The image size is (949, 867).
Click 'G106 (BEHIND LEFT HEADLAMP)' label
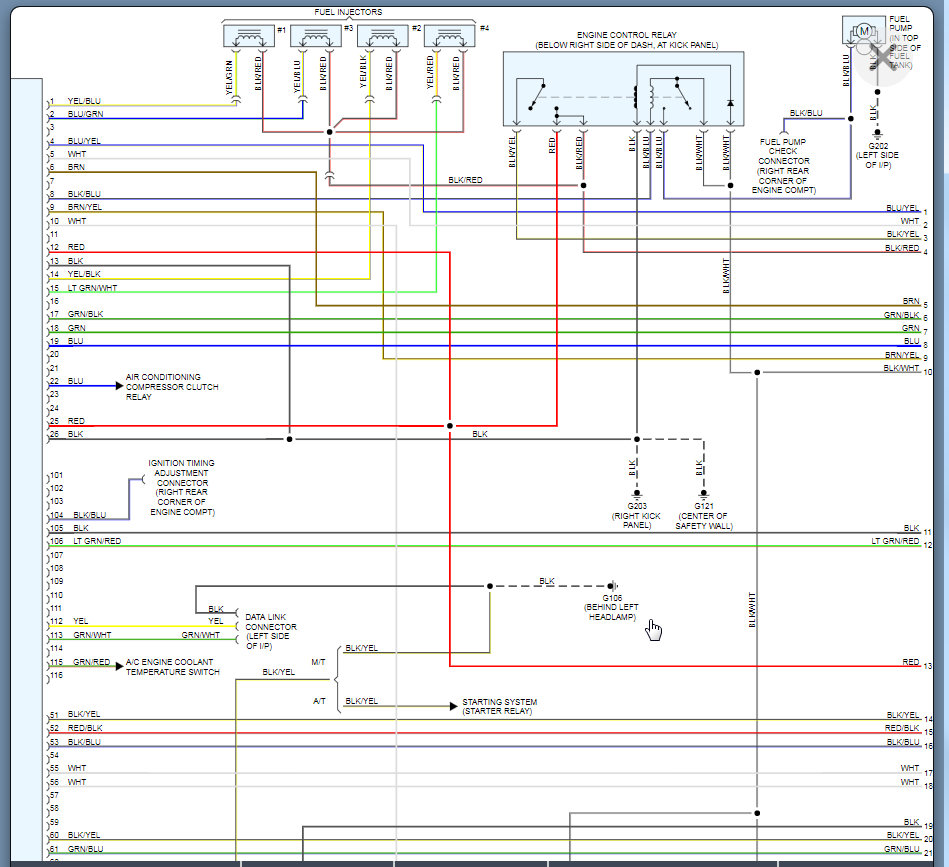(x=611, y=607)
